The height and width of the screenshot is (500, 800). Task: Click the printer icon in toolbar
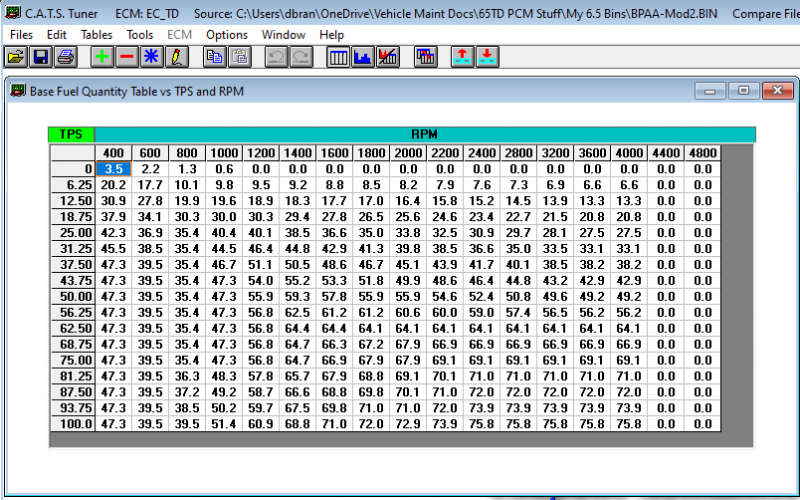pos(65,57)
